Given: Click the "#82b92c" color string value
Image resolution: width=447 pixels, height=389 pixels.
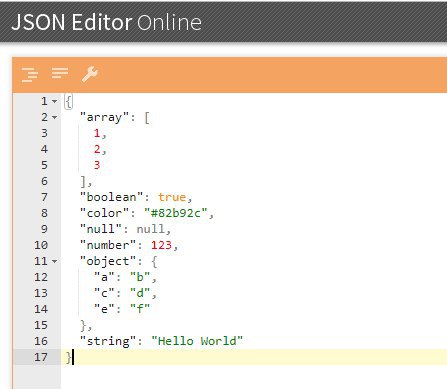Looking at the screenshot, I should click(176, 213).
